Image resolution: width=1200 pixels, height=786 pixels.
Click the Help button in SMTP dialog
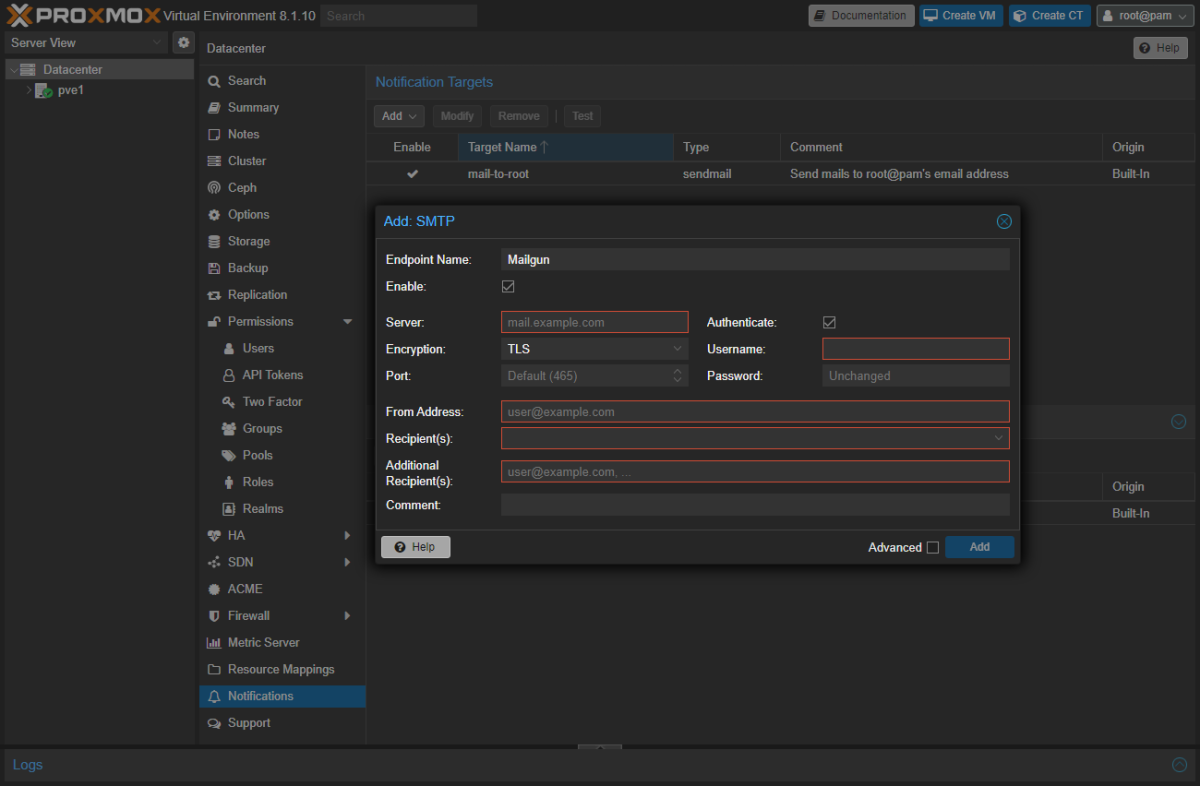(415, 547)
